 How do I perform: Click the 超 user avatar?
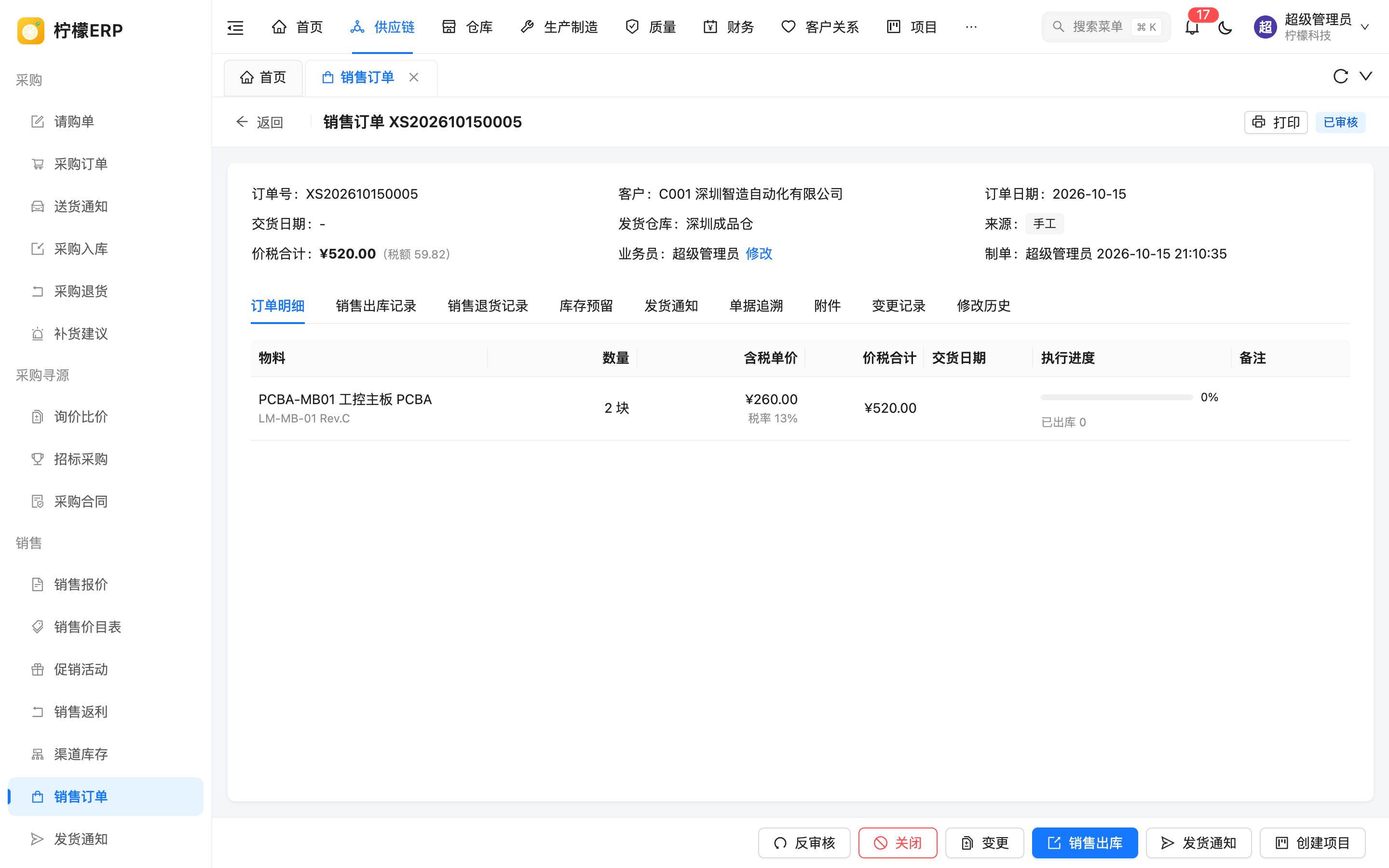click(x=1265, y=27)
